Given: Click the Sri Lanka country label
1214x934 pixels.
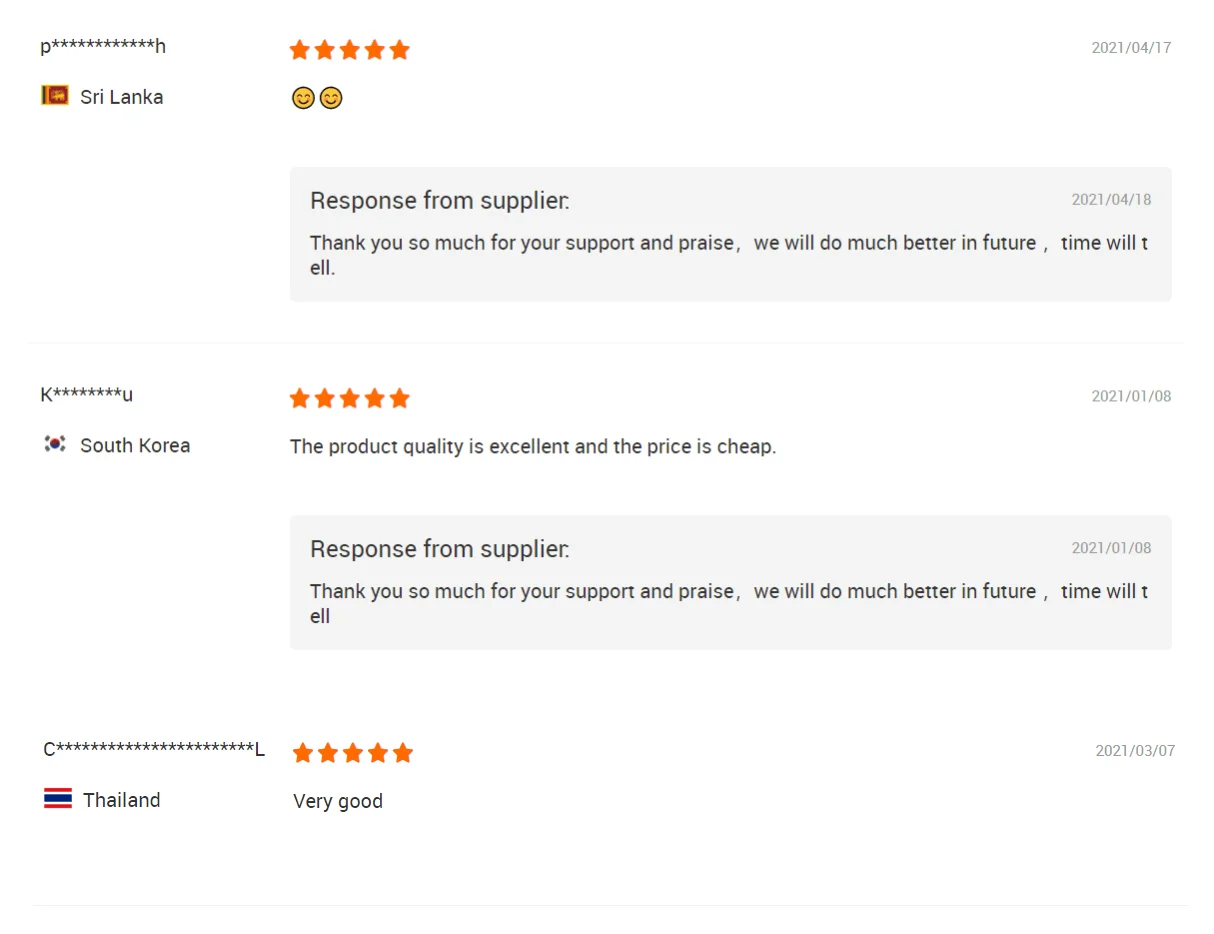Looking at the screenshot, I should coord(122,97).
